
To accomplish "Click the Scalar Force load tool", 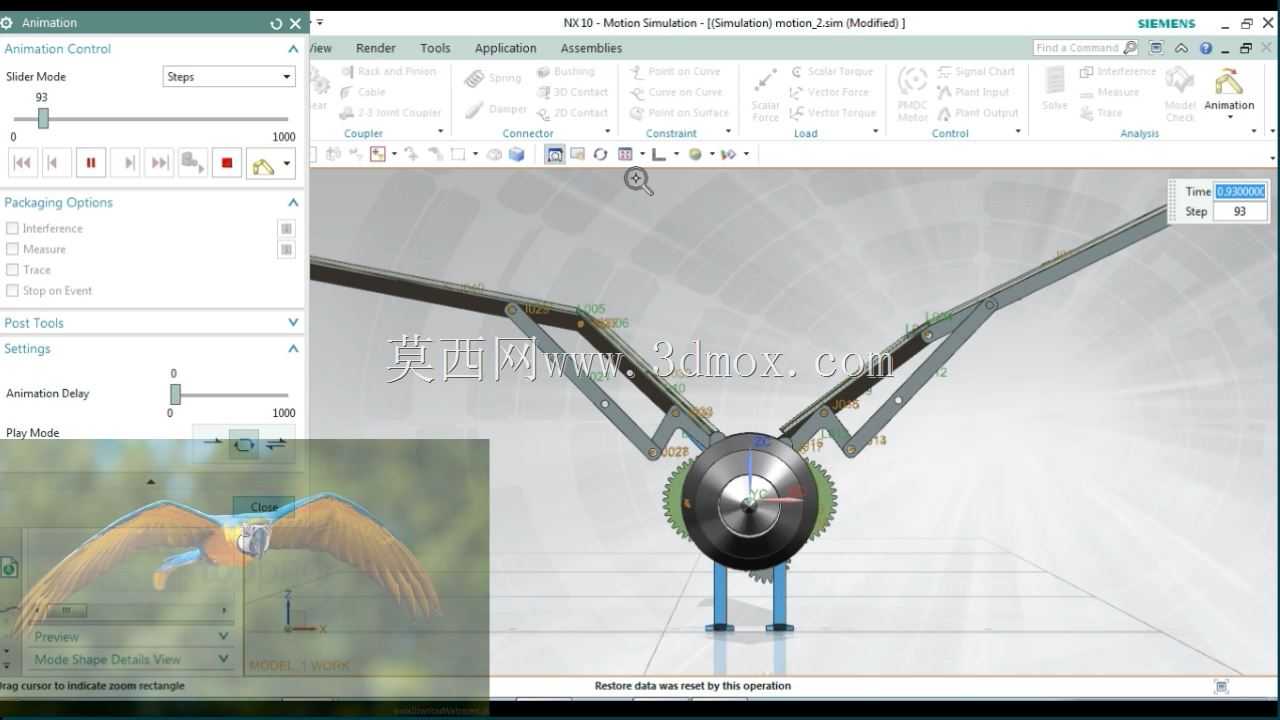I will point(765,95).
